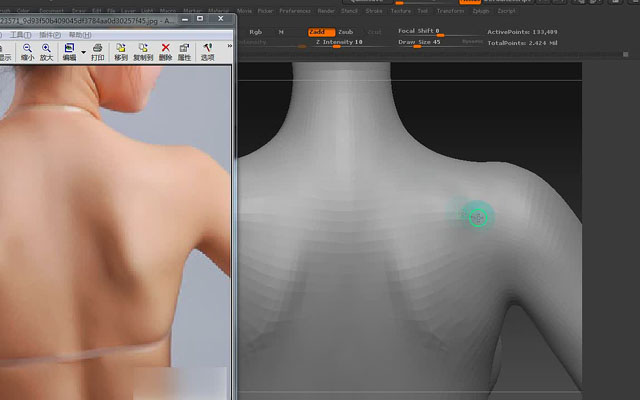Open the ZBrush Picker menu
Viewport: 640px width, 400px height.
coord(265,11)
